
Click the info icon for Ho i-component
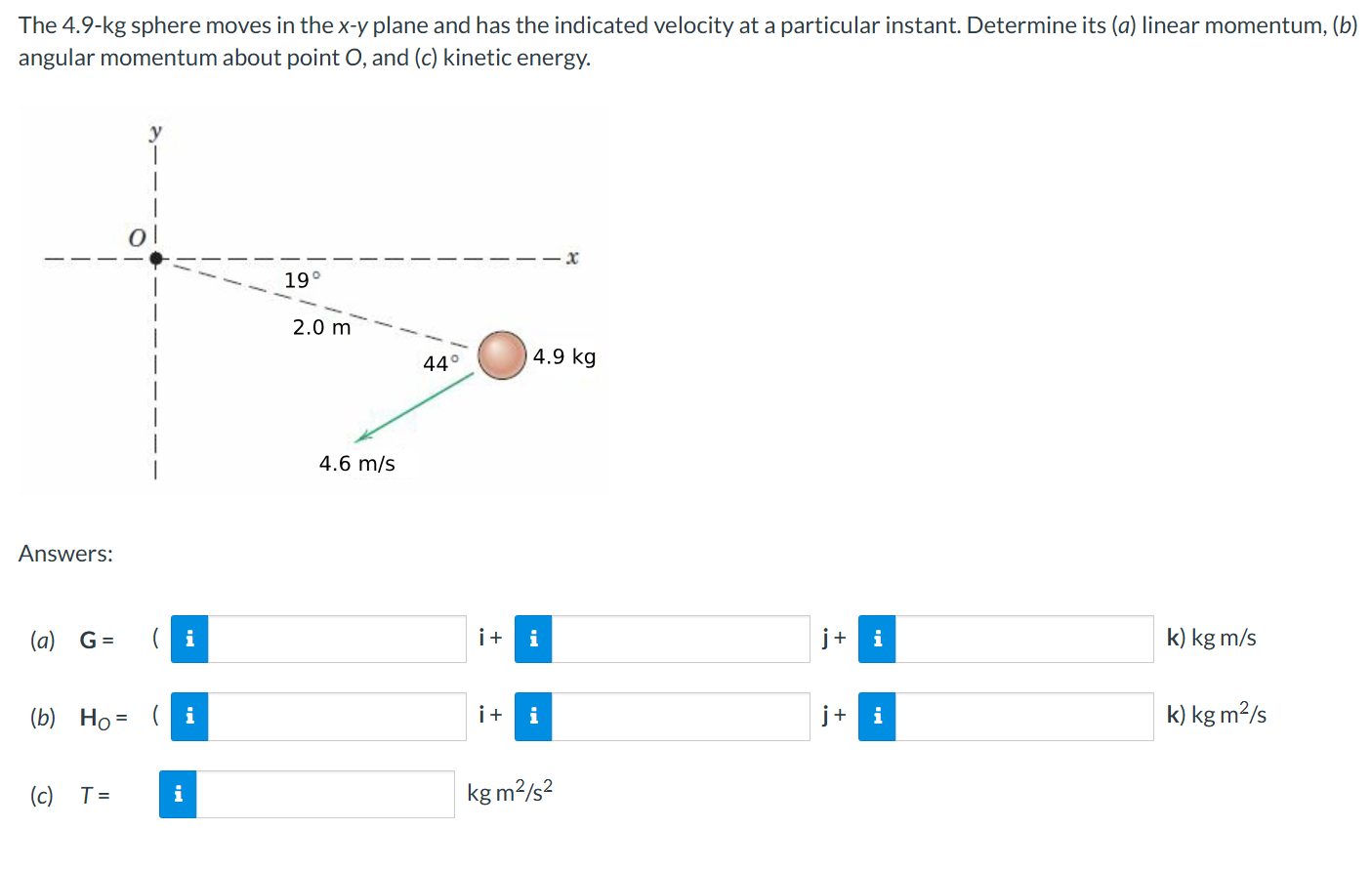[189, 717]
